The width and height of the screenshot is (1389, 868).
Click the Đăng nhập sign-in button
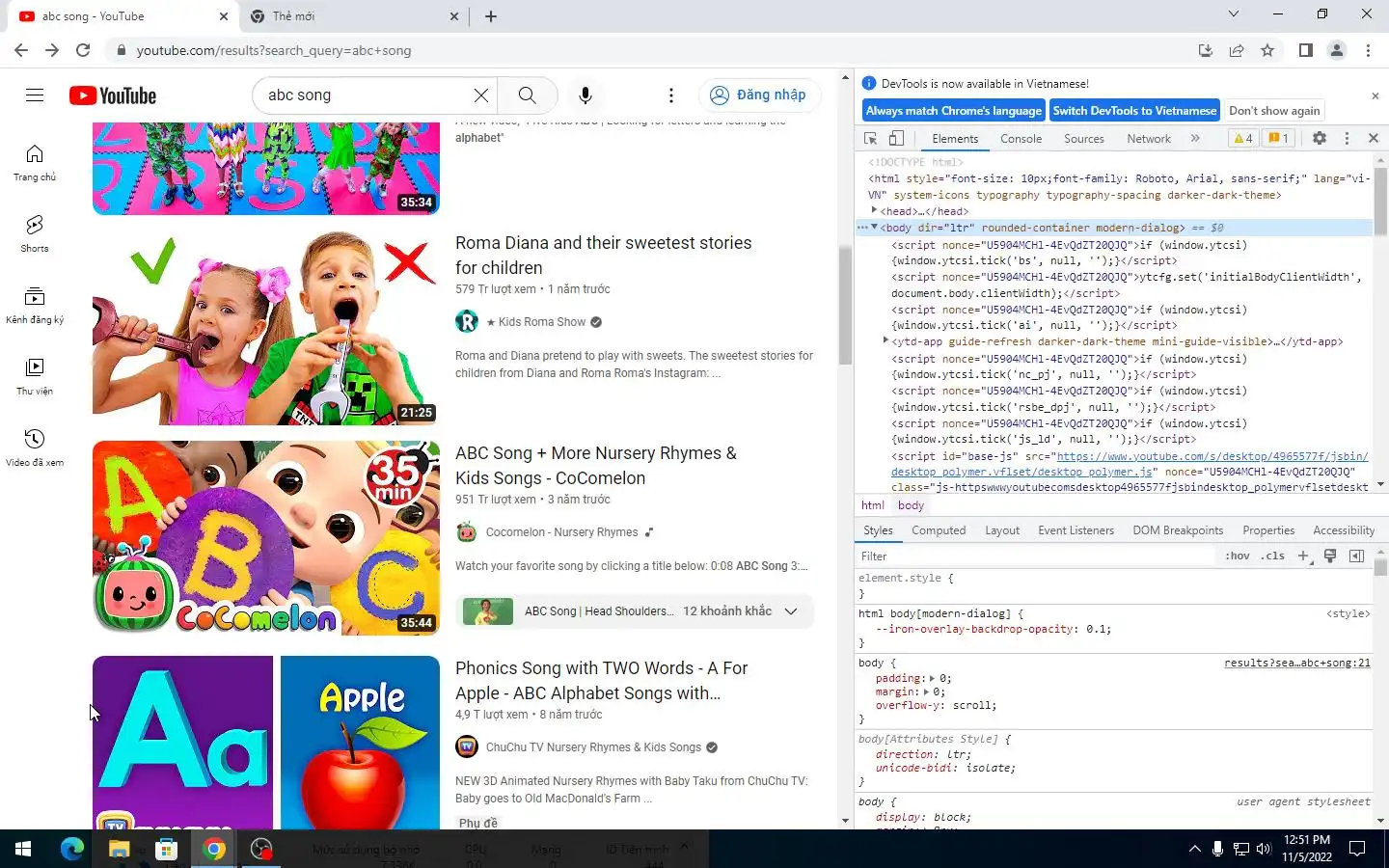(x=759, y=95)
